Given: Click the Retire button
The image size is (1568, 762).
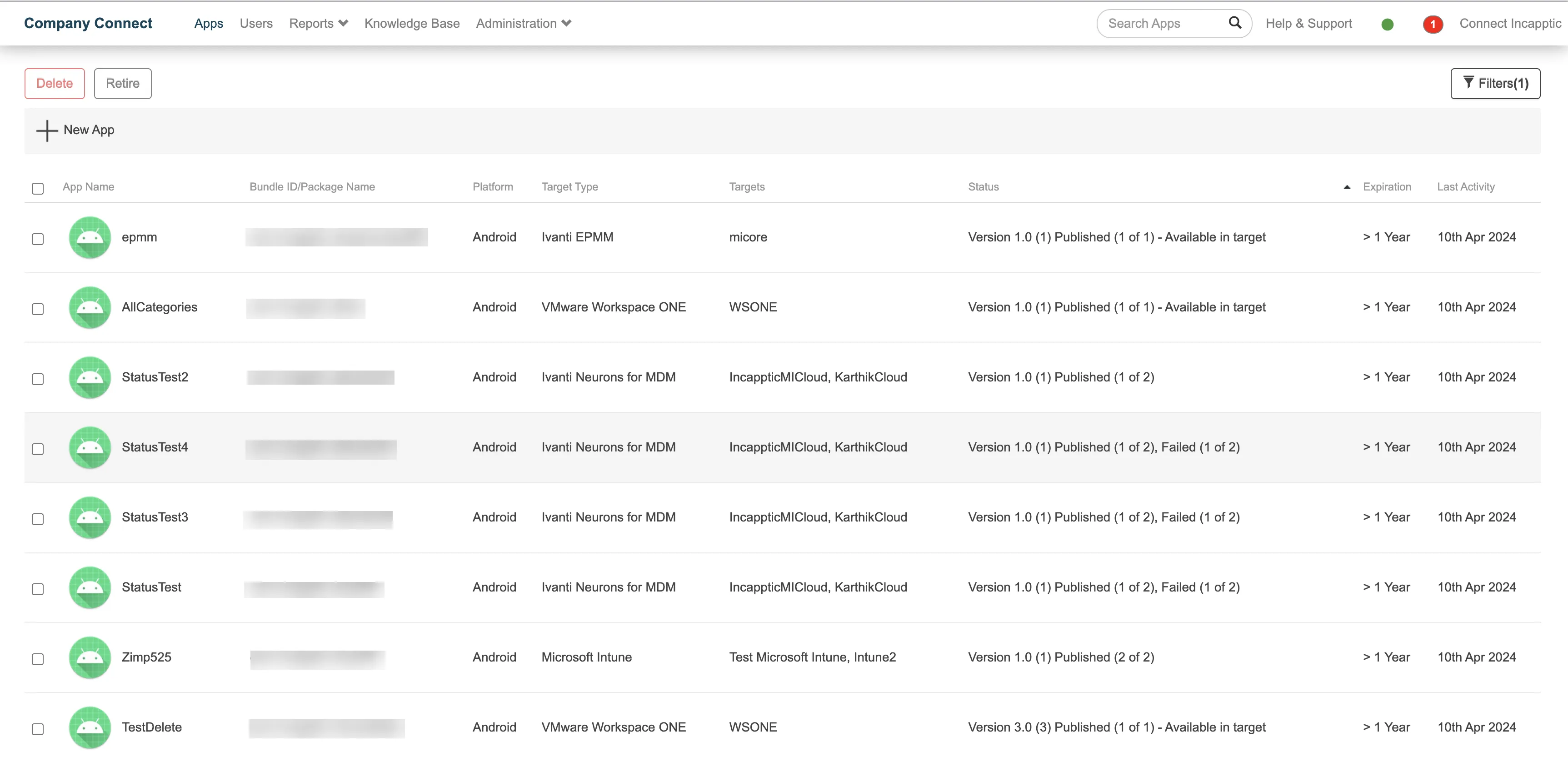Looking at the screenshot, I should (123, 84).
